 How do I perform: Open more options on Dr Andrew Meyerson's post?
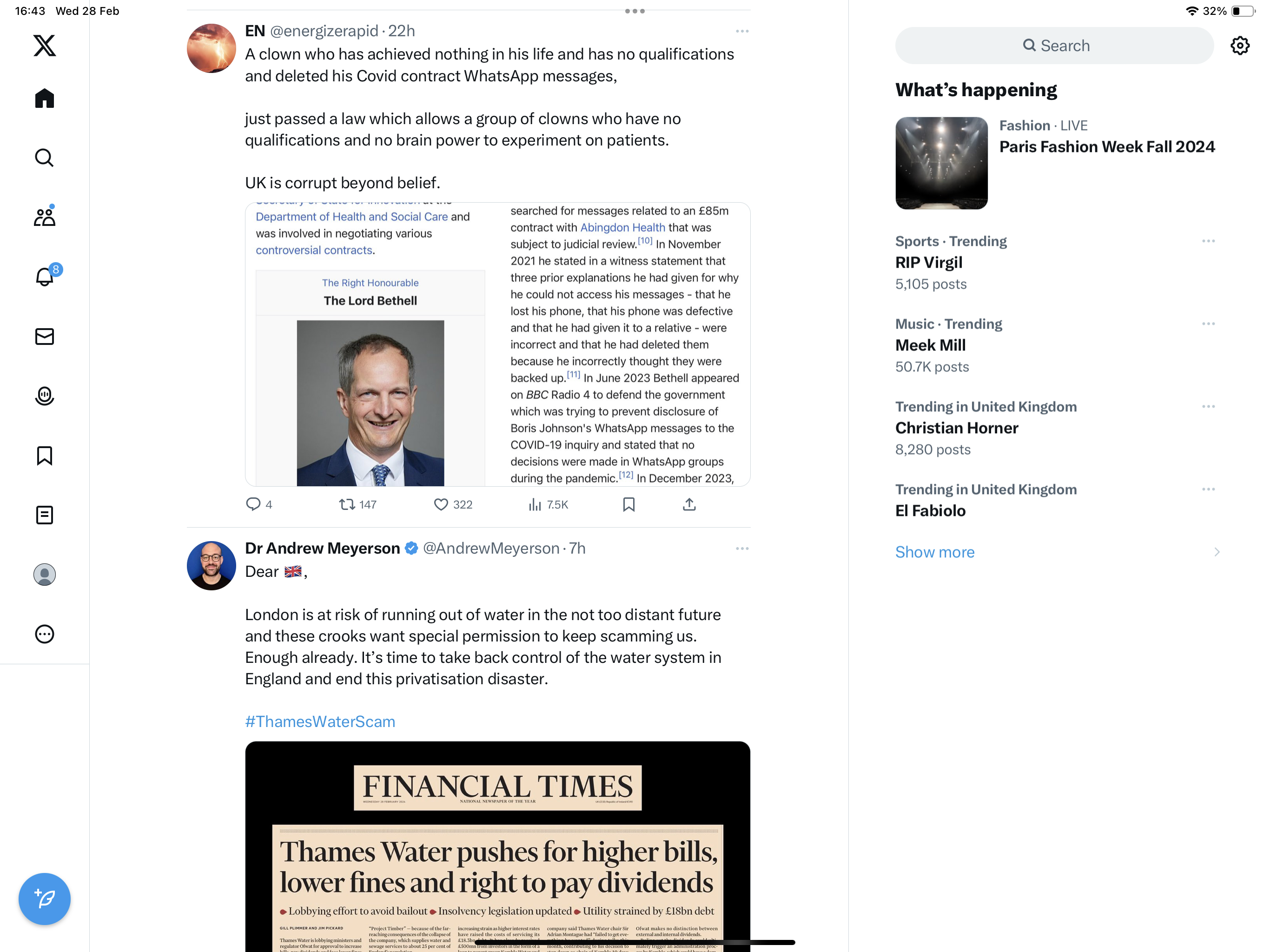pyautogui.click(x=742, y=549)
